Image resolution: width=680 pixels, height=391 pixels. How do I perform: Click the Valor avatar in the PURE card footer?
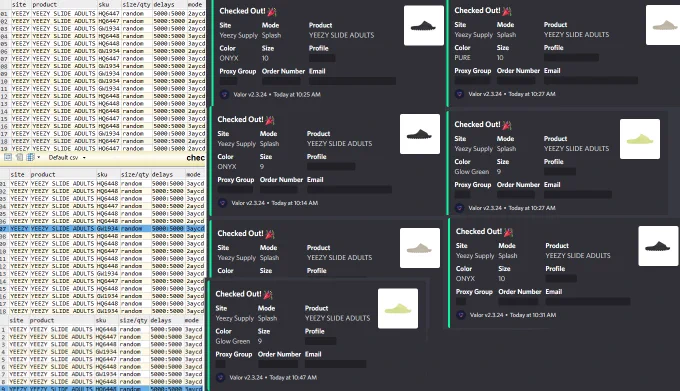tap(459, 94)
